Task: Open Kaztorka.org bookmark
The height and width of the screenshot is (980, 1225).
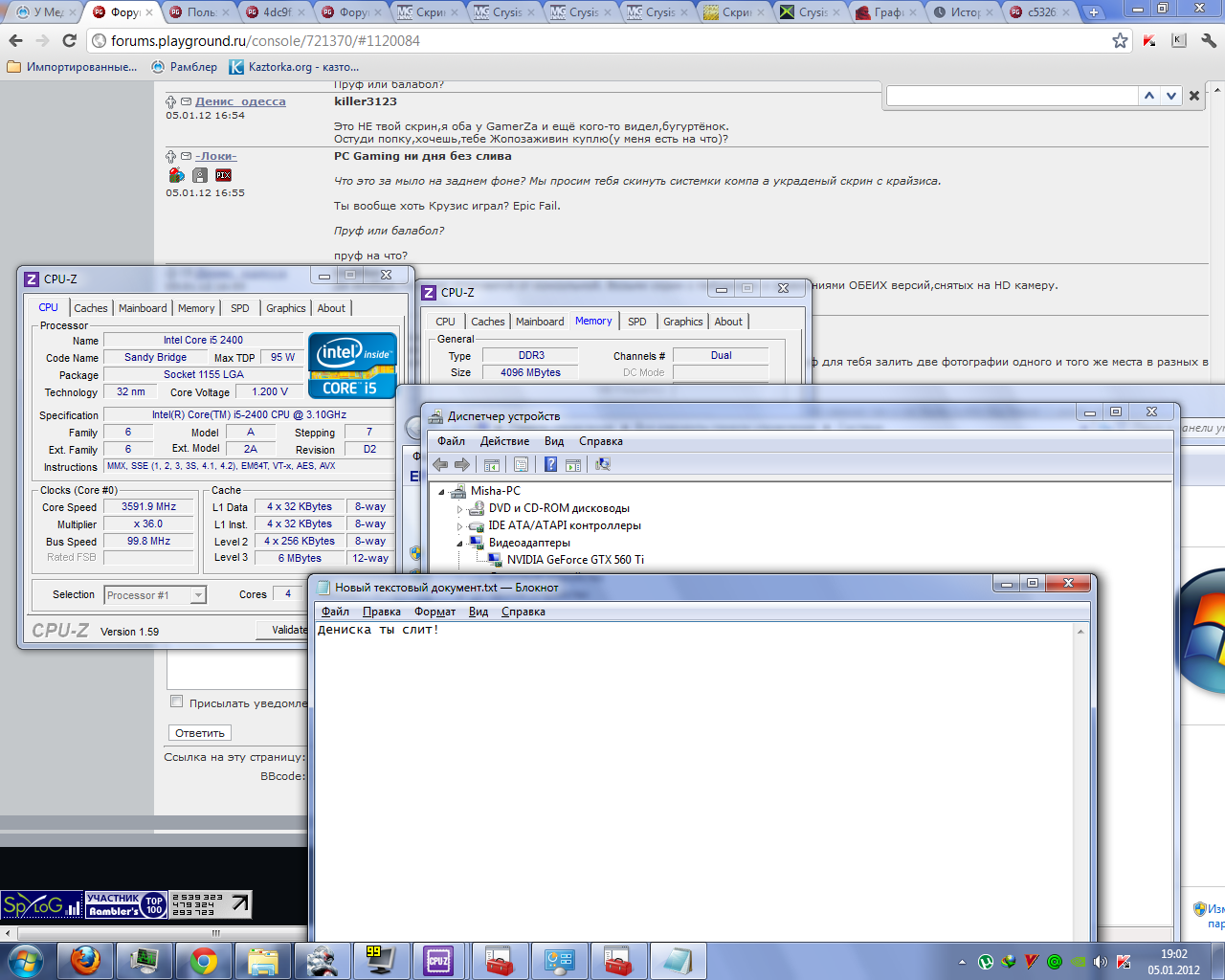Action: tap(294, 67)
